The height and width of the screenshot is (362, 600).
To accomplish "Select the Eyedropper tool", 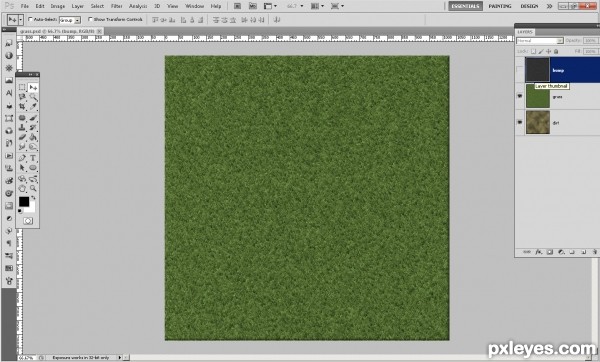I will (x=33, y=106).
